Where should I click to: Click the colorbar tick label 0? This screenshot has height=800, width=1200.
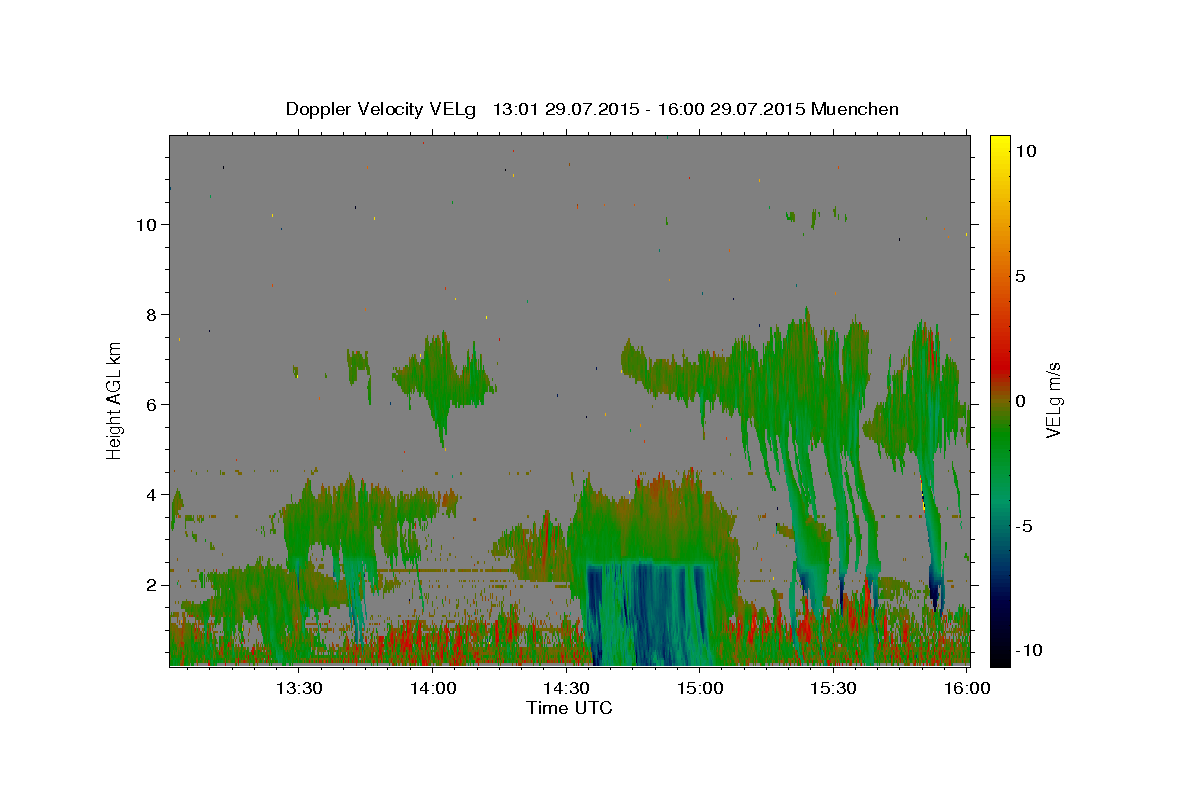(1020, 401)
